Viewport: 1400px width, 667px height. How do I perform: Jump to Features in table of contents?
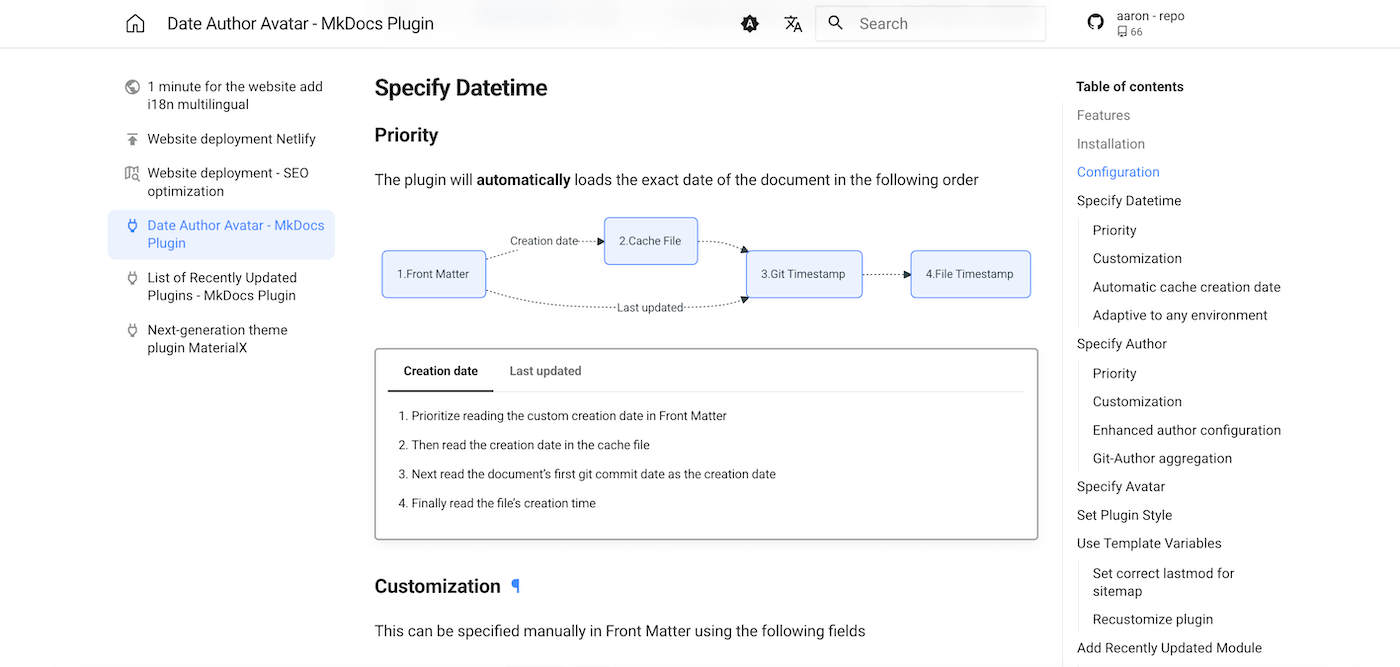click(x=1103, y=115)
